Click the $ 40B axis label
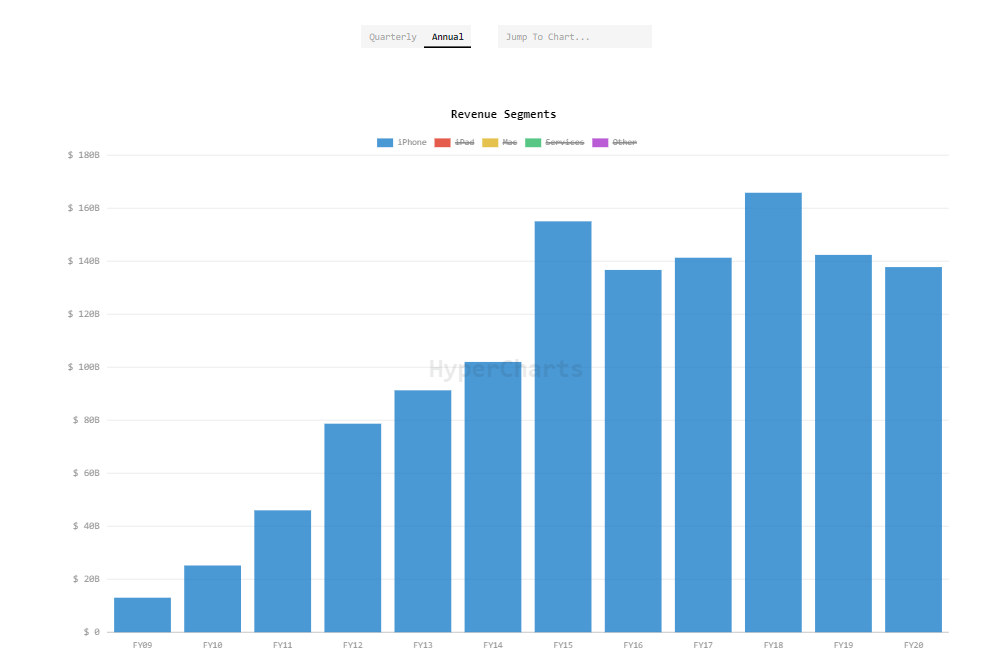This screenshot has width=1001, height=665. 86,526
